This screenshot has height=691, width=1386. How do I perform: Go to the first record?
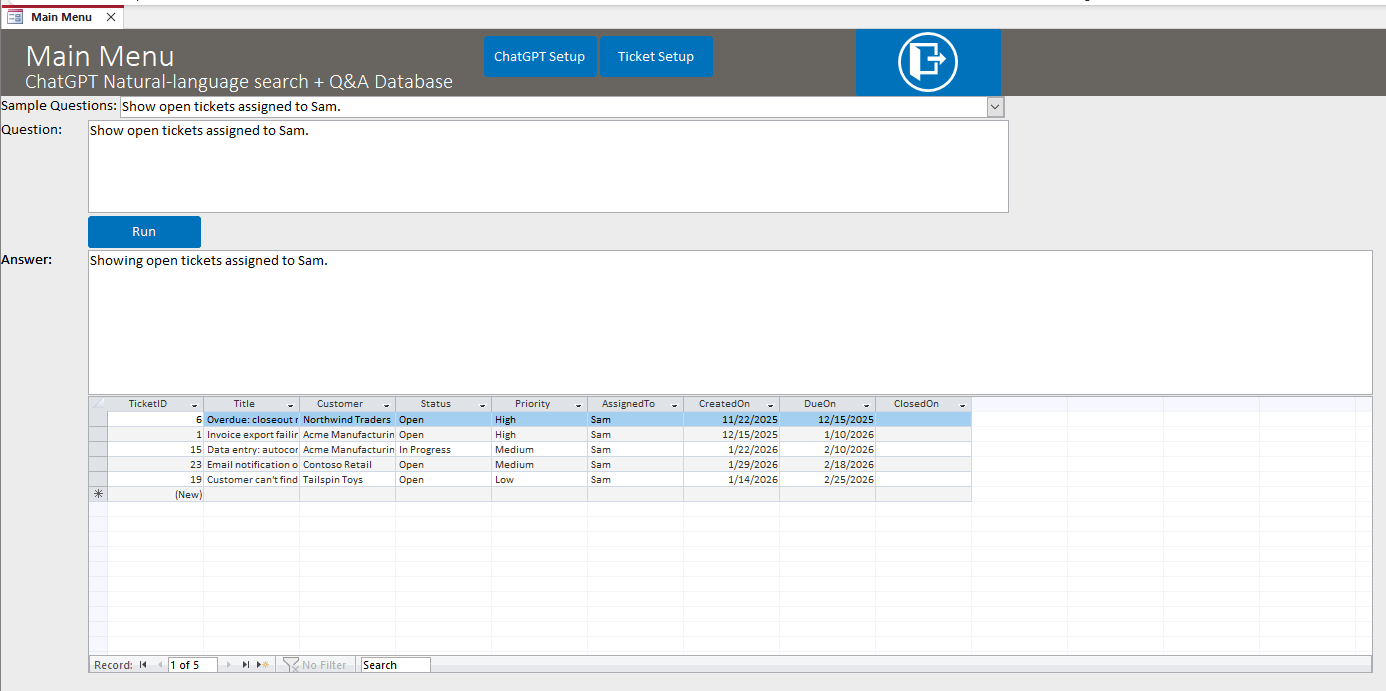click(143, 665)
